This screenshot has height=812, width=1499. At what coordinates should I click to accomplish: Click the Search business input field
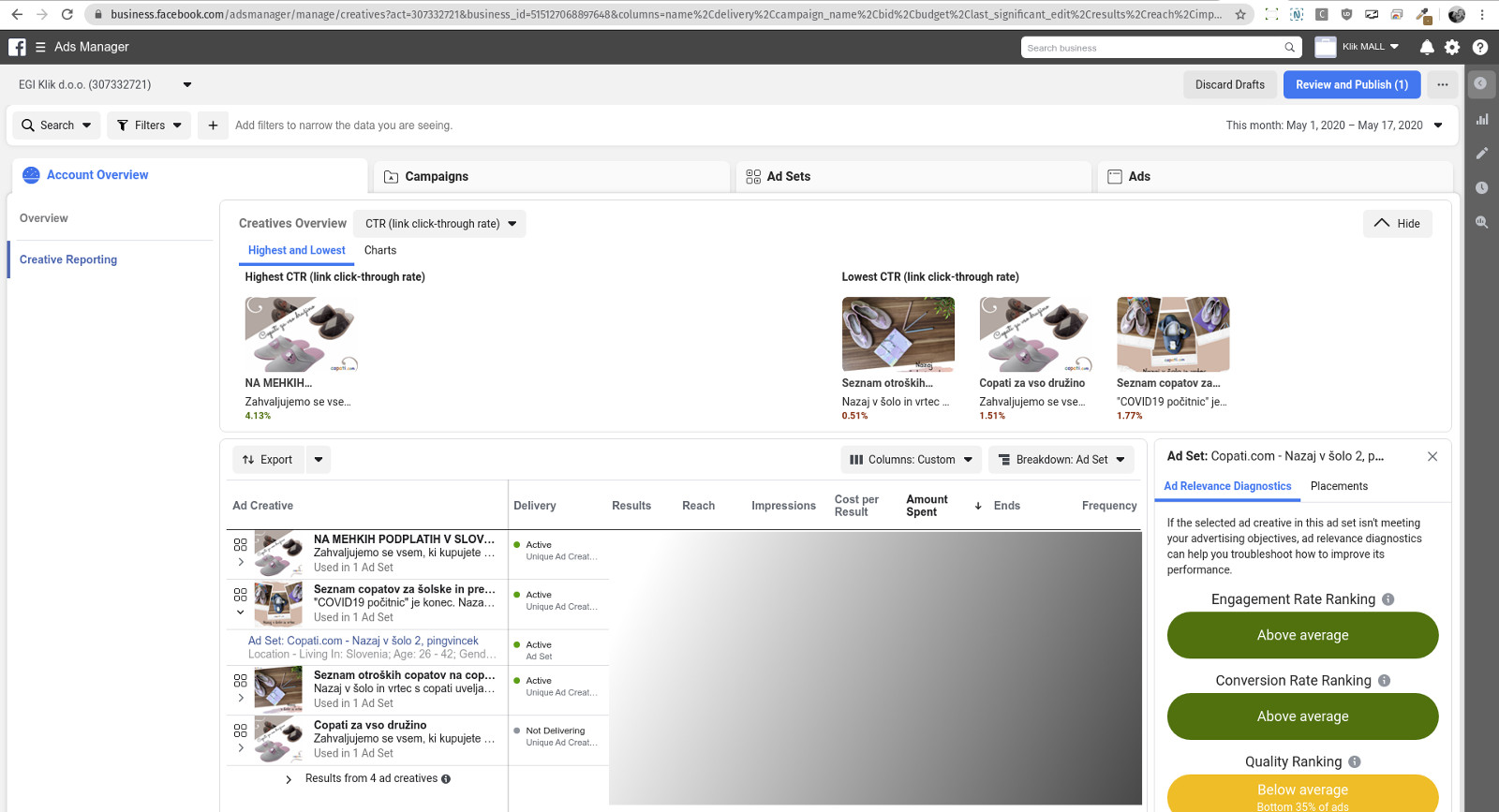click(x=1152, y=48)
